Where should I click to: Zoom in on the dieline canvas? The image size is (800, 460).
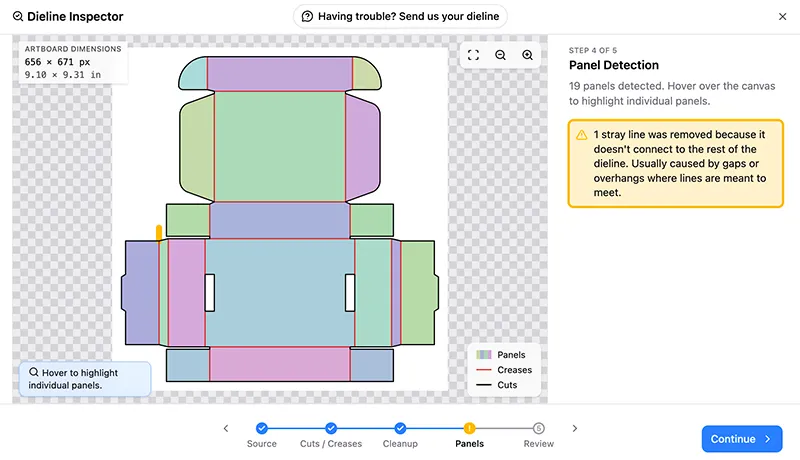(x=528, y=55)
